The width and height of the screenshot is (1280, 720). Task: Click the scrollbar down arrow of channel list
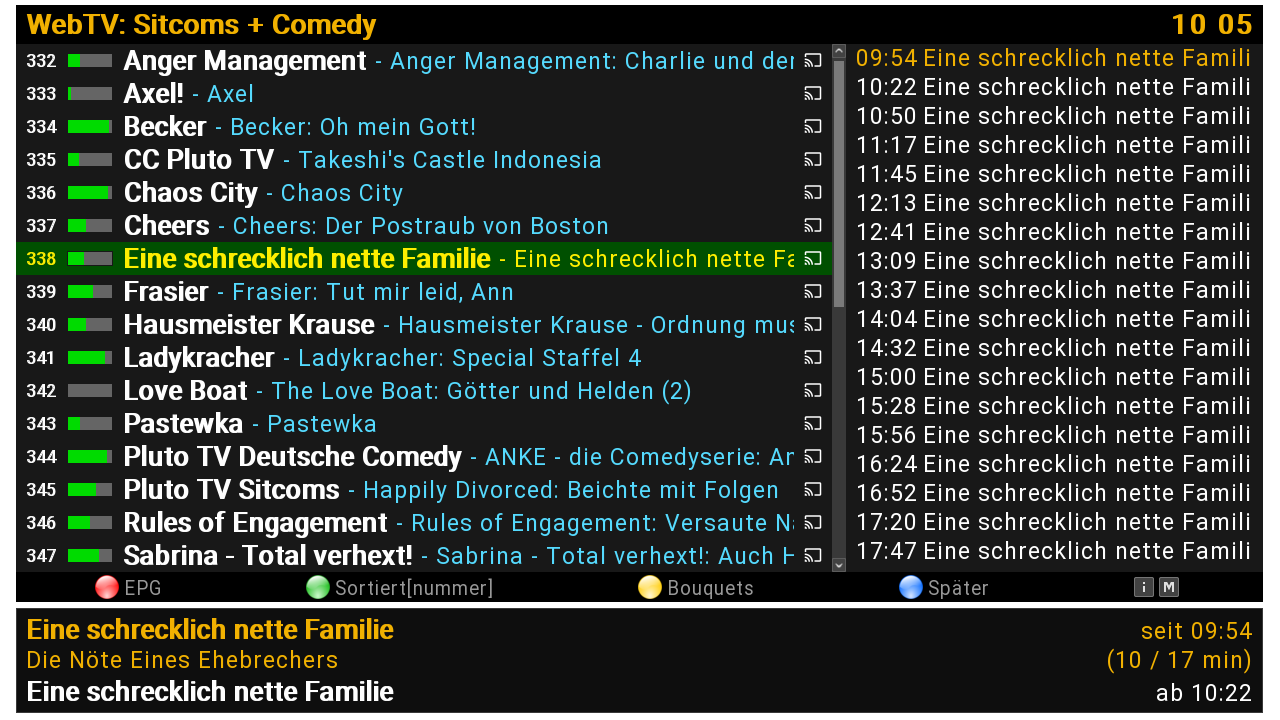pos(839,565)
